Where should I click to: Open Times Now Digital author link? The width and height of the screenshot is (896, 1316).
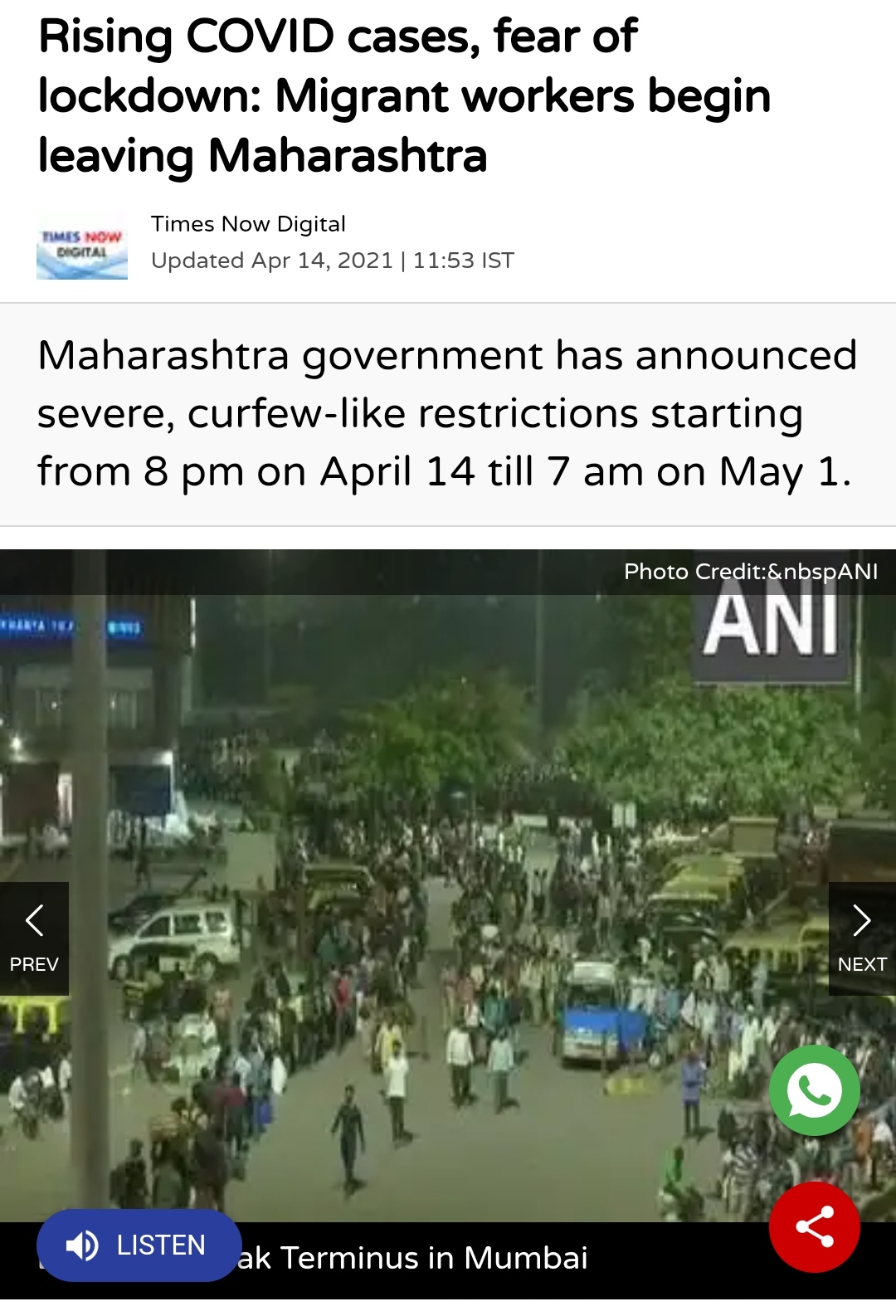click(x=248, y=224)
